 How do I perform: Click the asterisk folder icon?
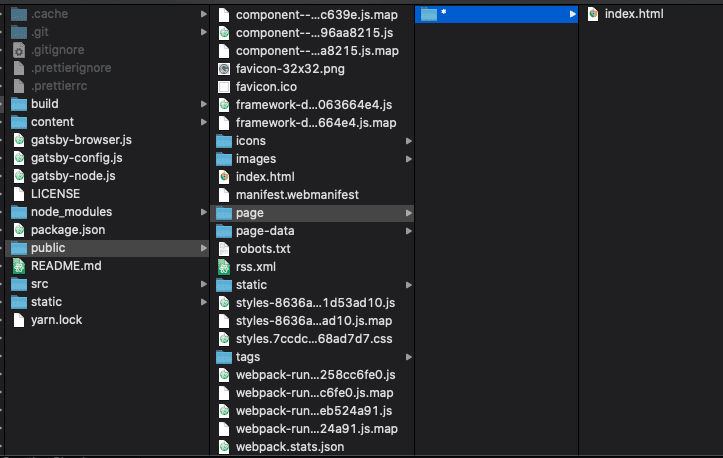(x=429, y=14)
